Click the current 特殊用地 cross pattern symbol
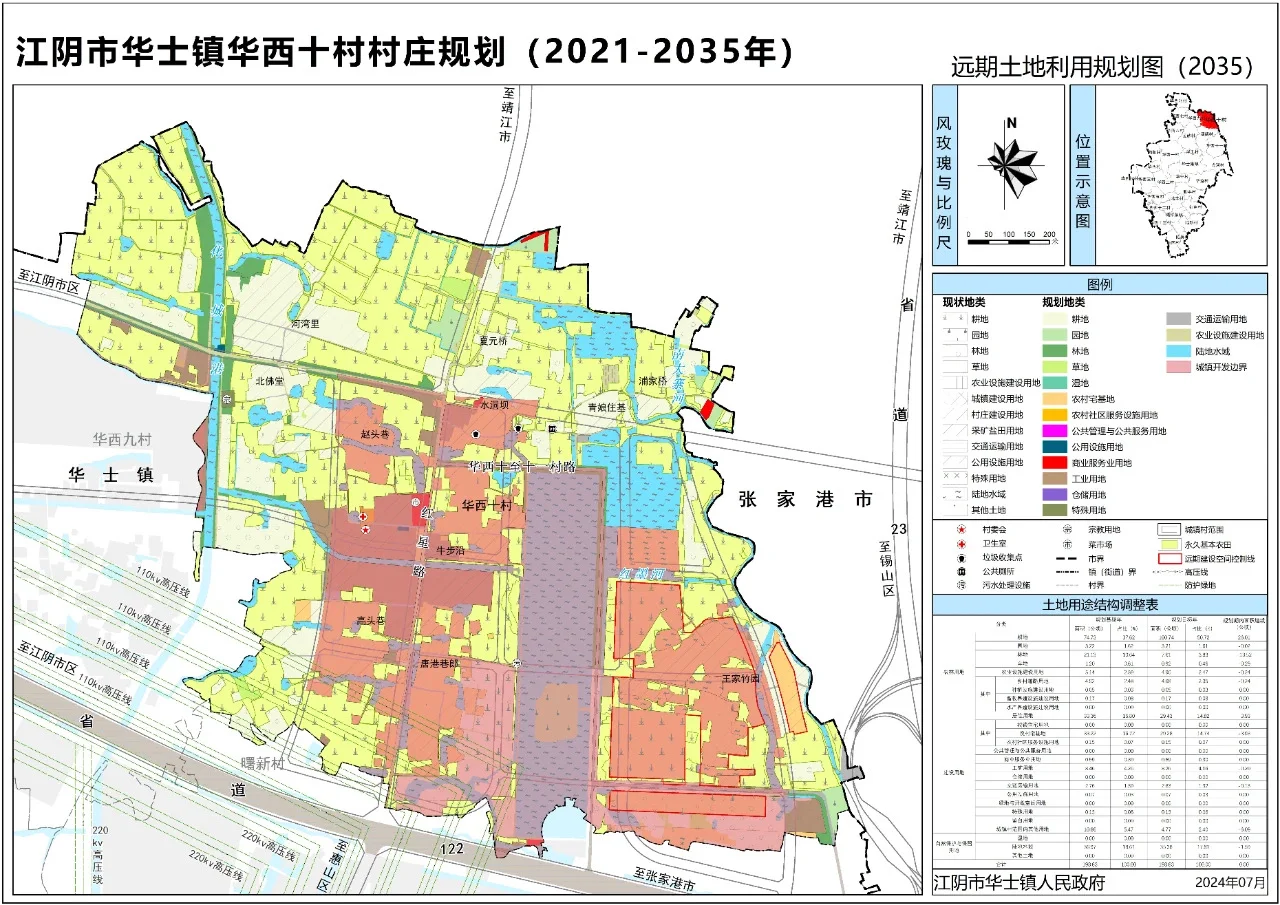This screenshot has height=905, width=1280. click(x=955, y=478)
